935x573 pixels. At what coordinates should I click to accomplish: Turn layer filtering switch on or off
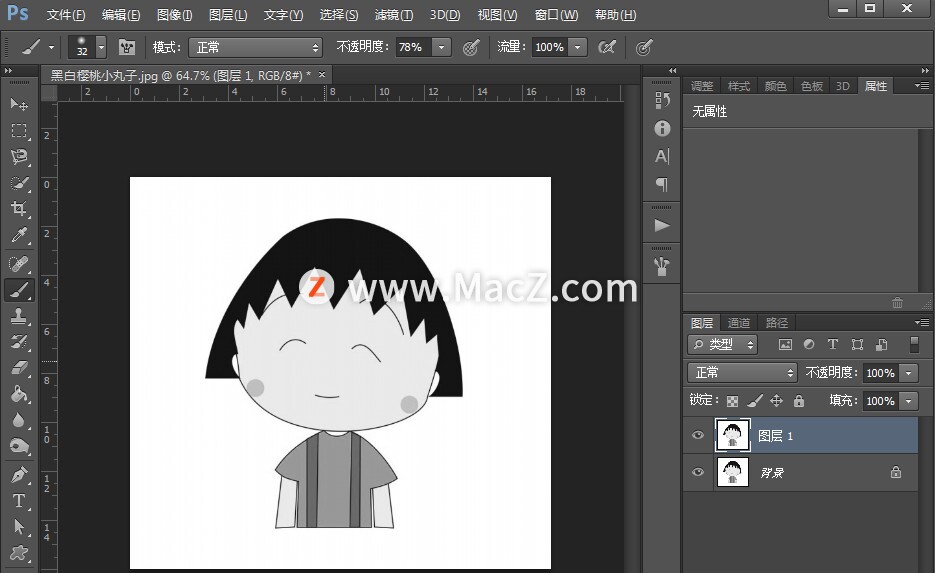click(x=914, y=344)
